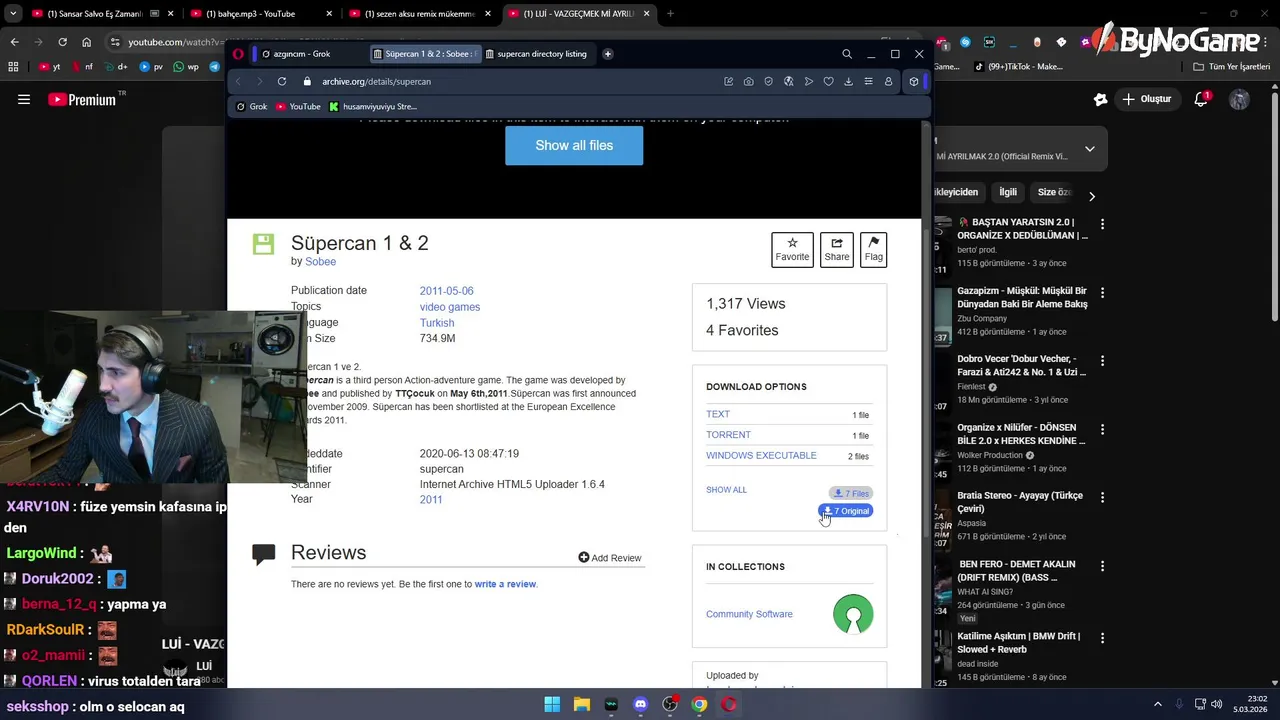Reload the YouTube page in Chrome
Viewport: 1280px width, 720px height.
[62, 42]
